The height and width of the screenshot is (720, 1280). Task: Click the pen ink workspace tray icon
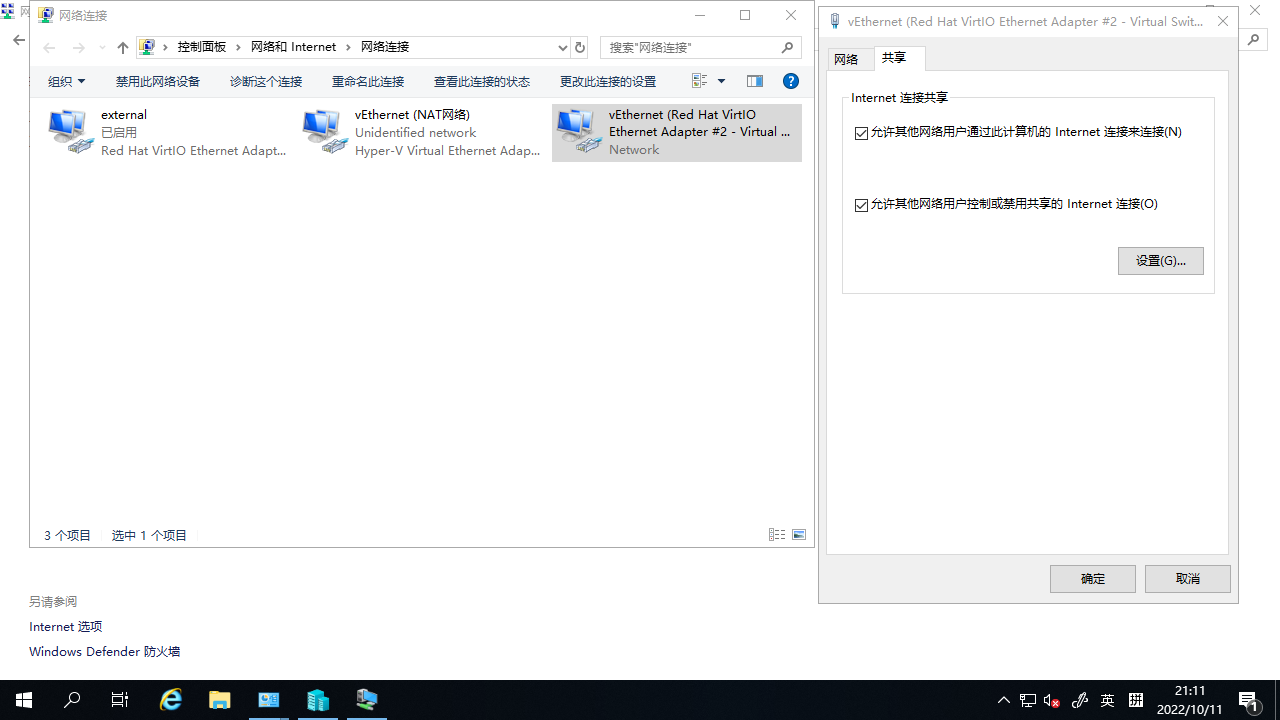1080,700
